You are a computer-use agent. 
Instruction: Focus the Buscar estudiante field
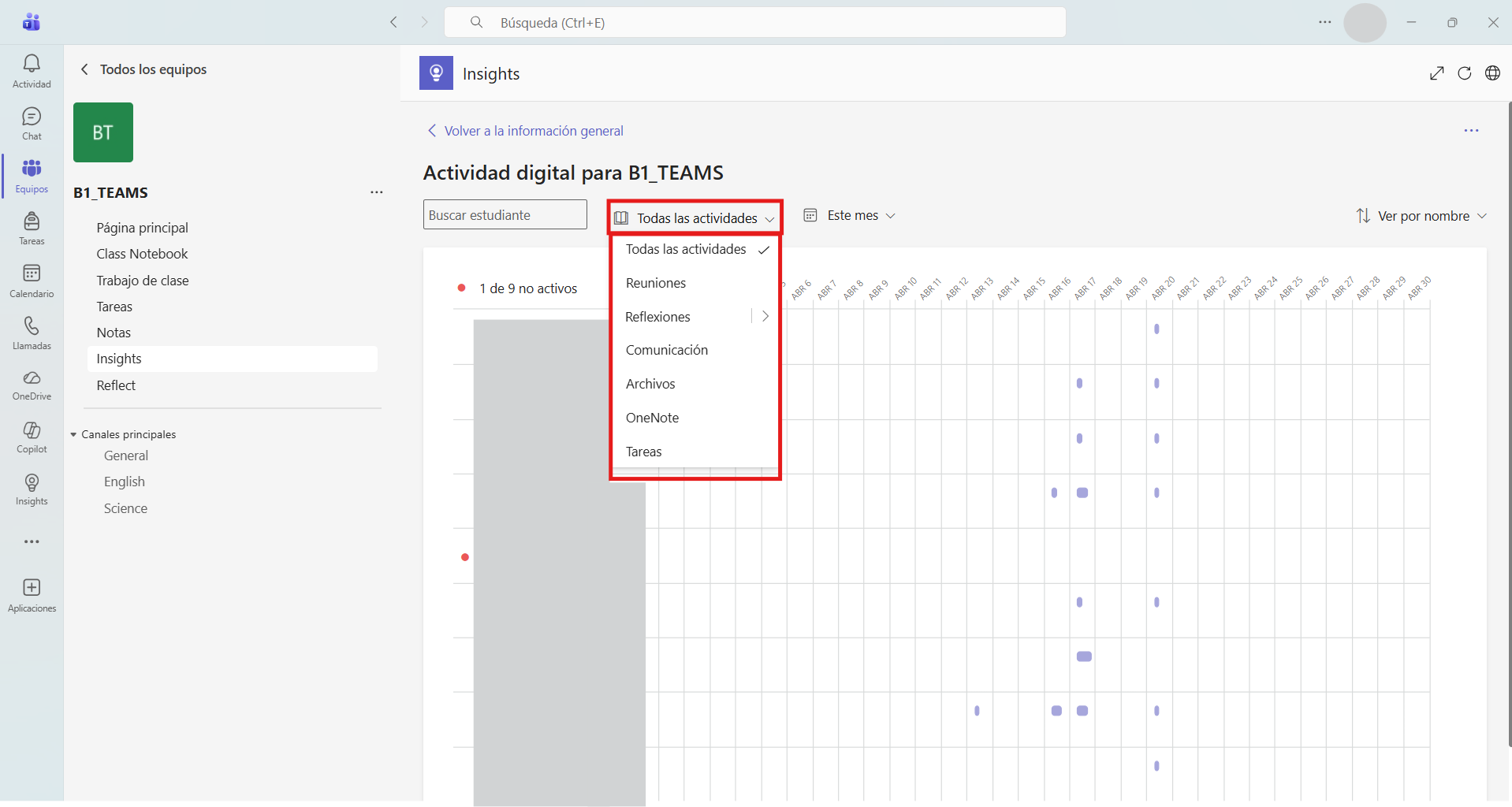[x=505, y=214]
